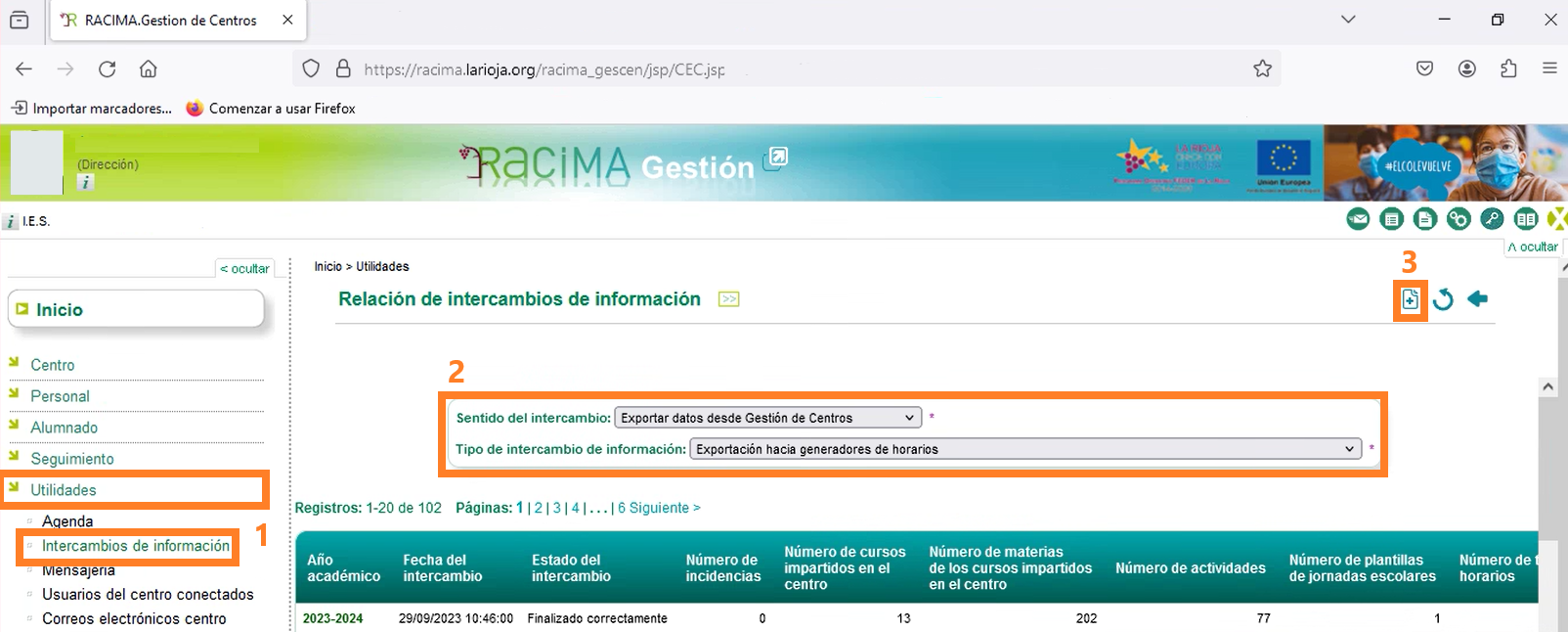Click the #ELCOLEVUELVE banner image
Viewport: 1568px width, 632px height.
coord(1445,162)
